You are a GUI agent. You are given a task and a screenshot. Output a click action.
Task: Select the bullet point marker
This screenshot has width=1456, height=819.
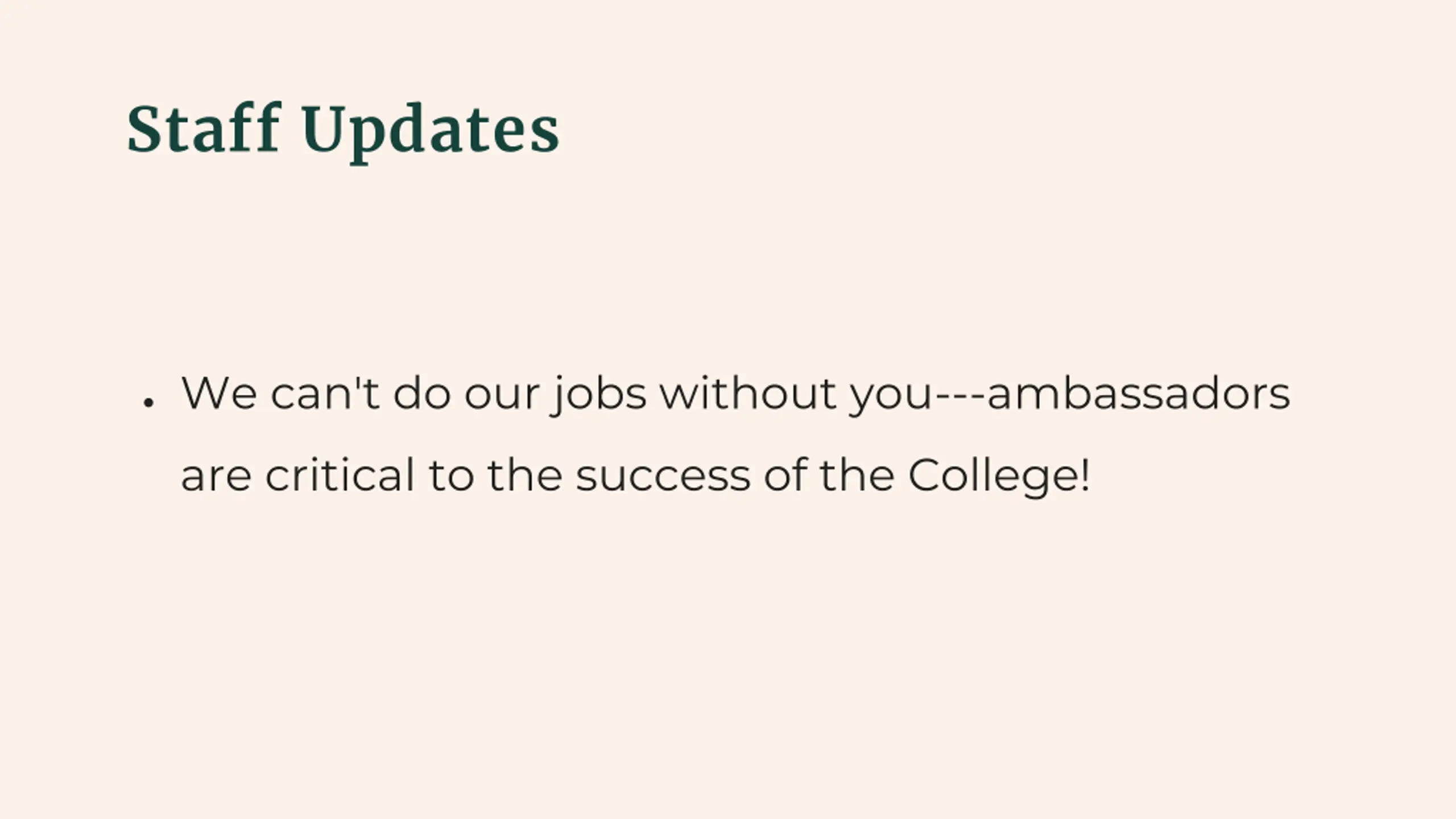click(x=149, y=403)
